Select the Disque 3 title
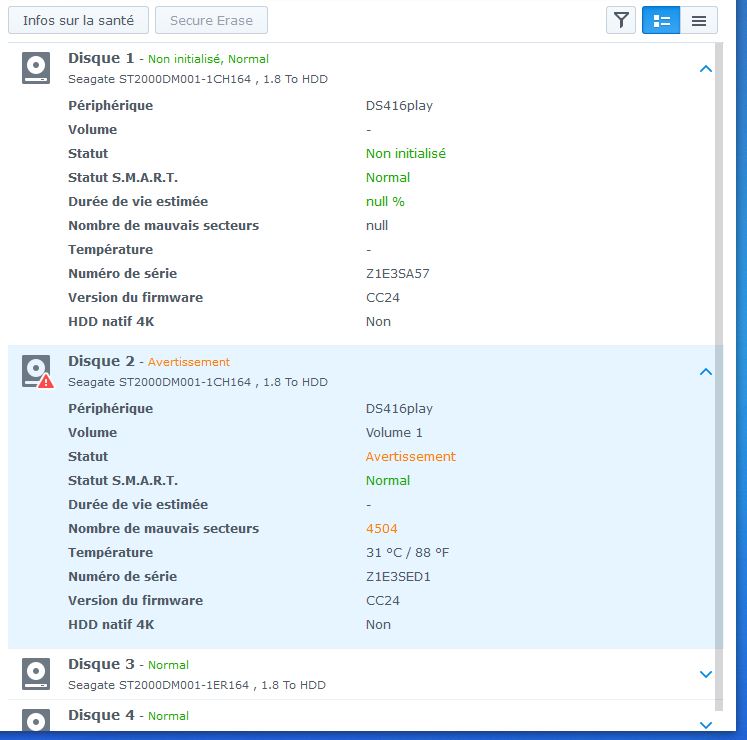The image size is (747, 740). pyautogui.click(x=101, y=664)
